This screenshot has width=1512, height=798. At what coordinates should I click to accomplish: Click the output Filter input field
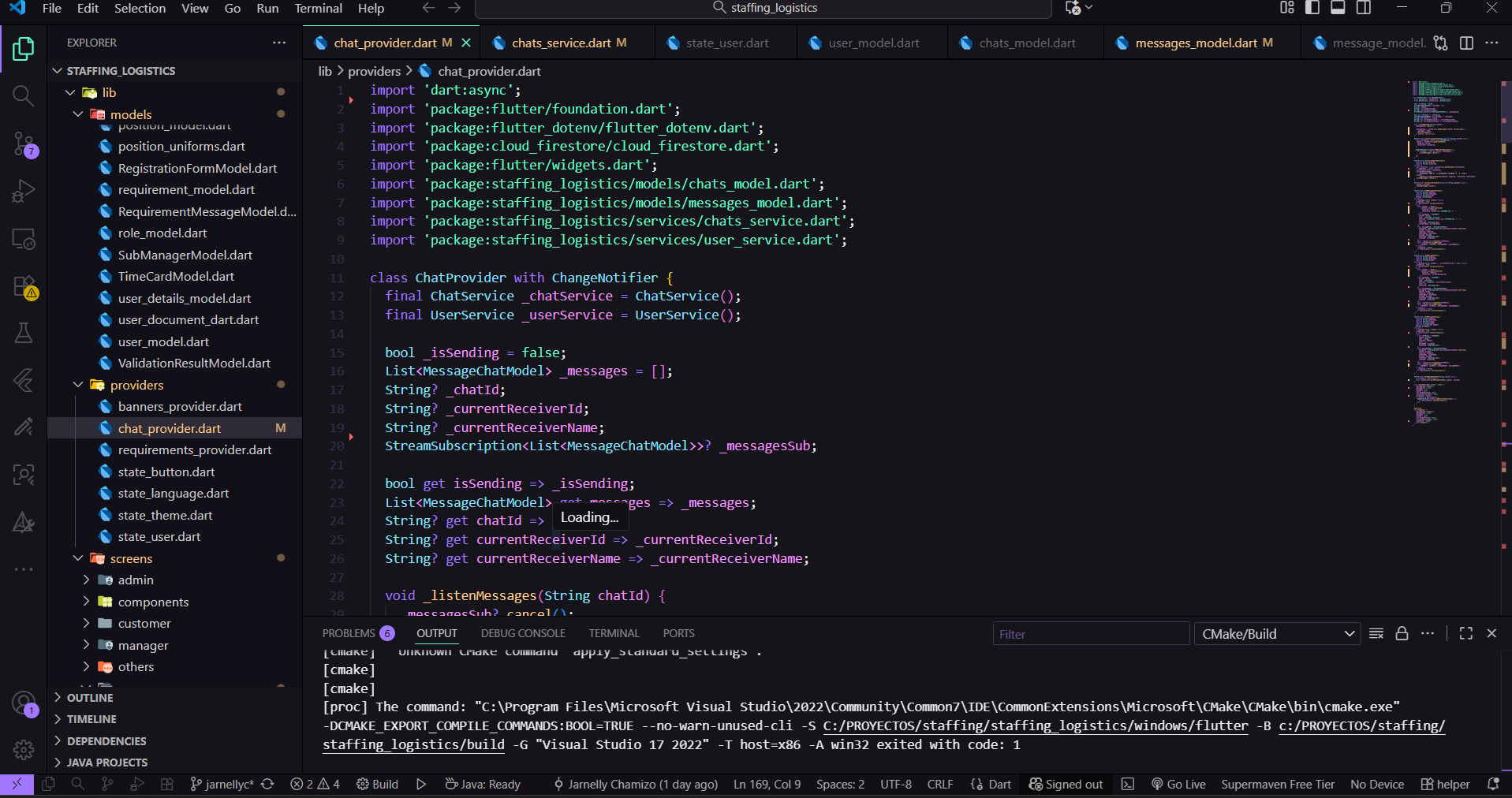(1090, 634)
